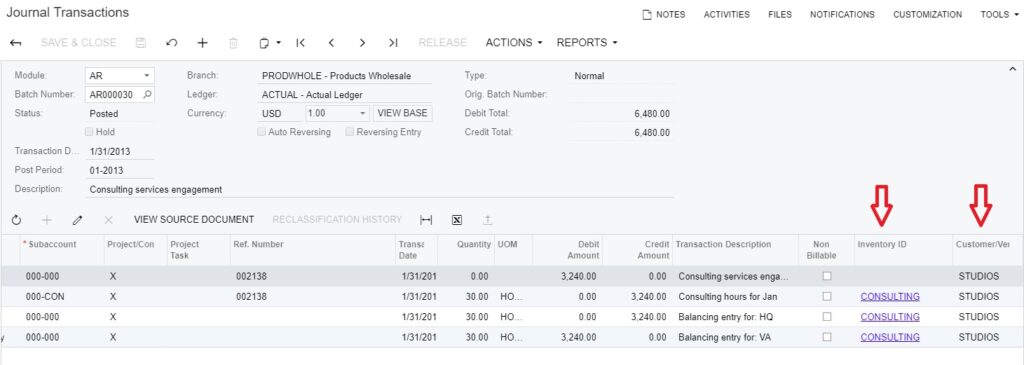This screenshot has width=1024, height=365.
Task: Click the Release button
Action: (x=443, y=42)
